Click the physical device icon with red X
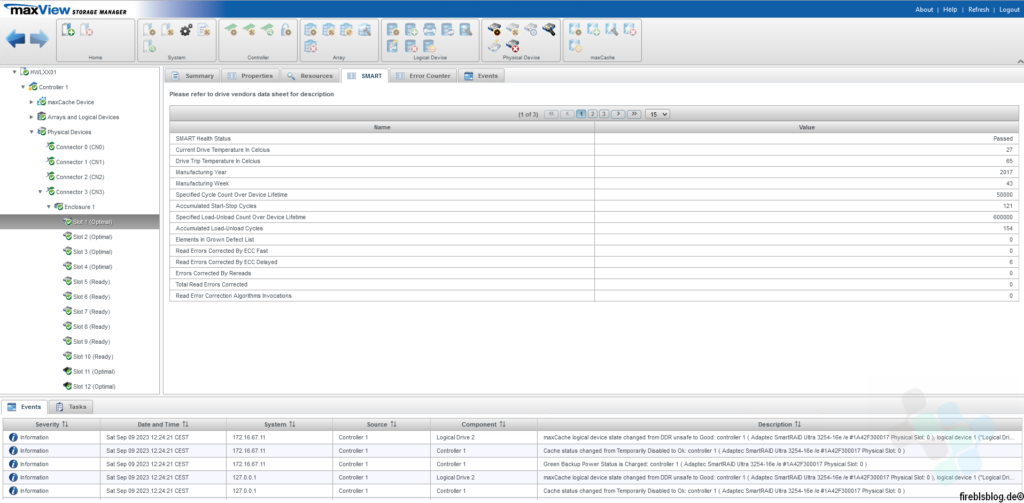Screen dimensions: 1024x503 (515, 46)
